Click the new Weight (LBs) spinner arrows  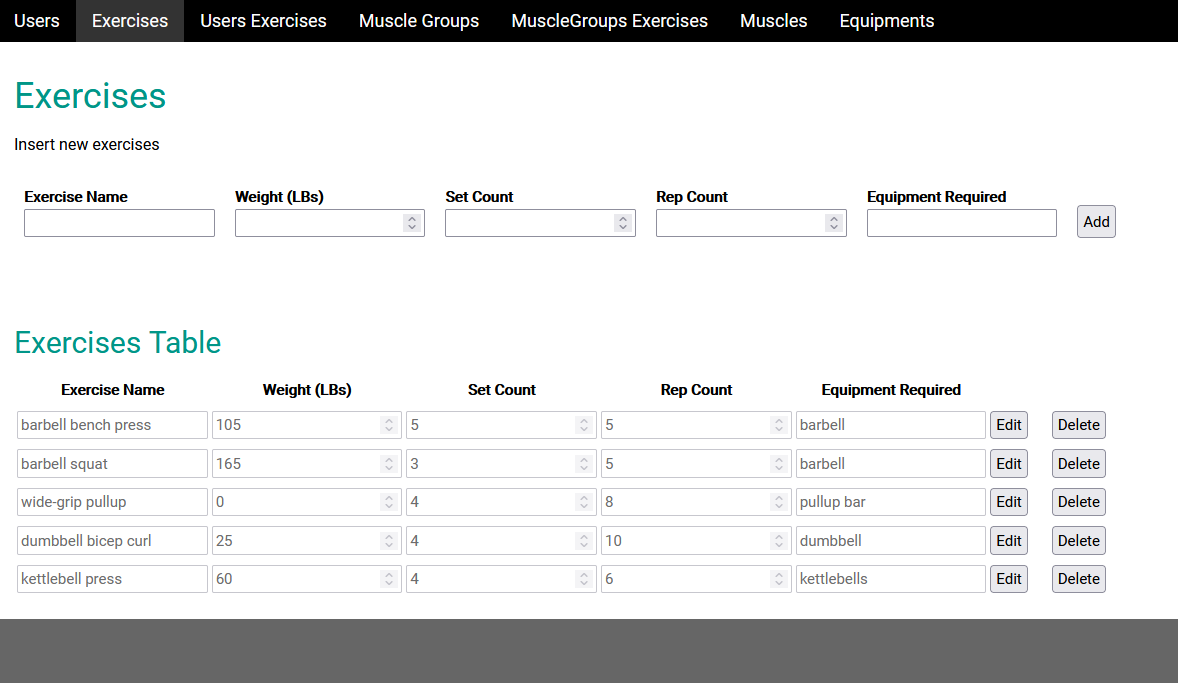[x=412, y=223]
